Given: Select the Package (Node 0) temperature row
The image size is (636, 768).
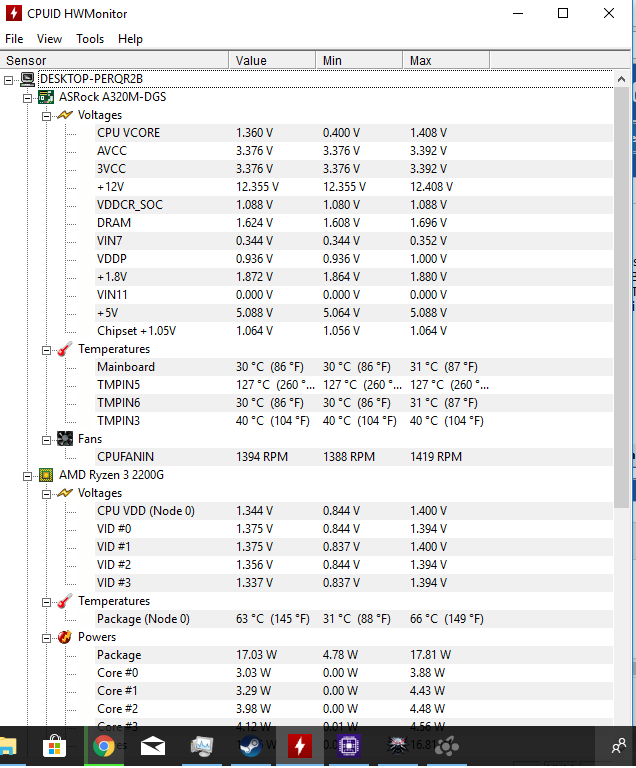Looking at the screenshot, I should pos(353,619).
